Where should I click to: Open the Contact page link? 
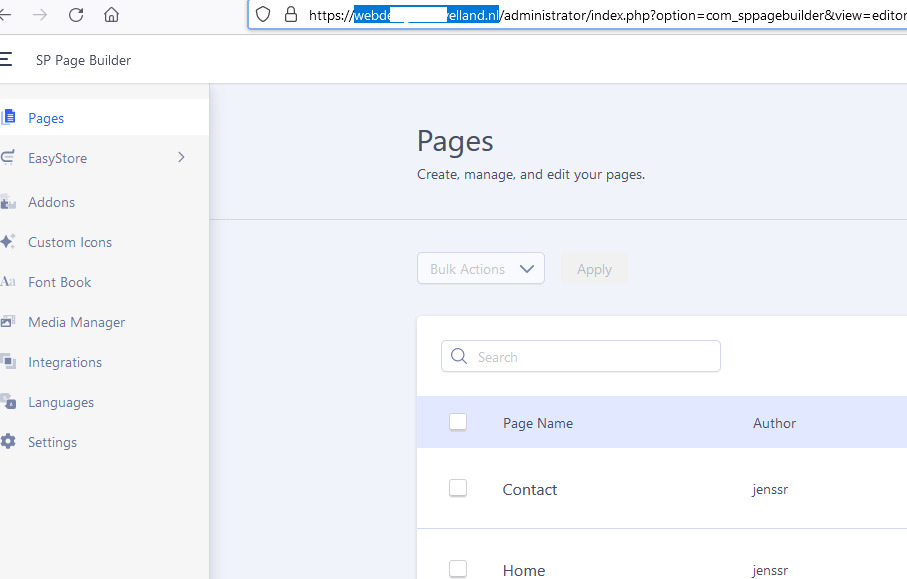click(530, 489)
